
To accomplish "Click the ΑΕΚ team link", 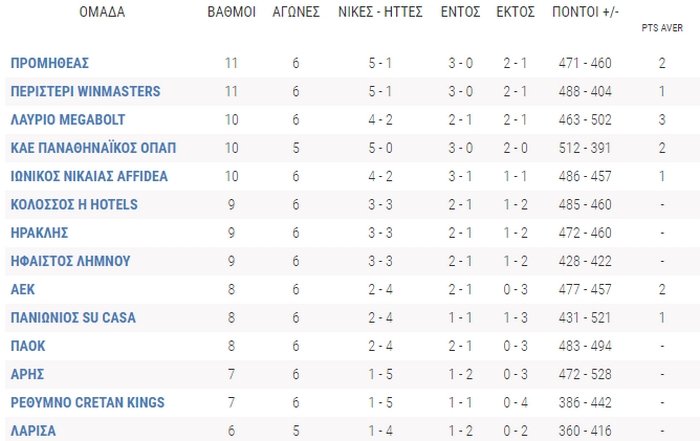I will click(23, 289).
